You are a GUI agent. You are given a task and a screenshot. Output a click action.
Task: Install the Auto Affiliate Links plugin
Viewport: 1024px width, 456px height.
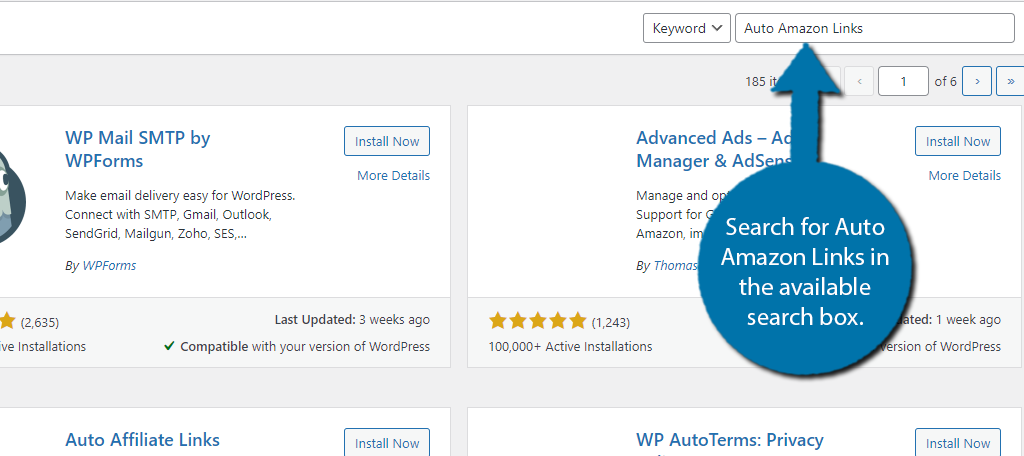click(x=387, y=442)
